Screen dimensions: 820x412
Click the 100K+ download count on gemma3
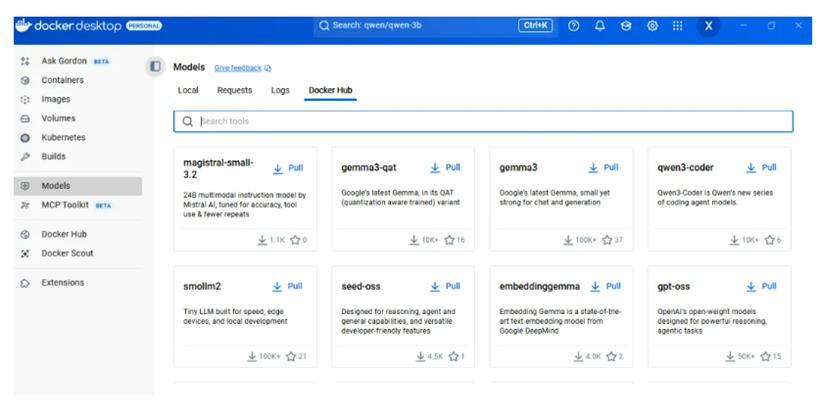tap(579, 240)
